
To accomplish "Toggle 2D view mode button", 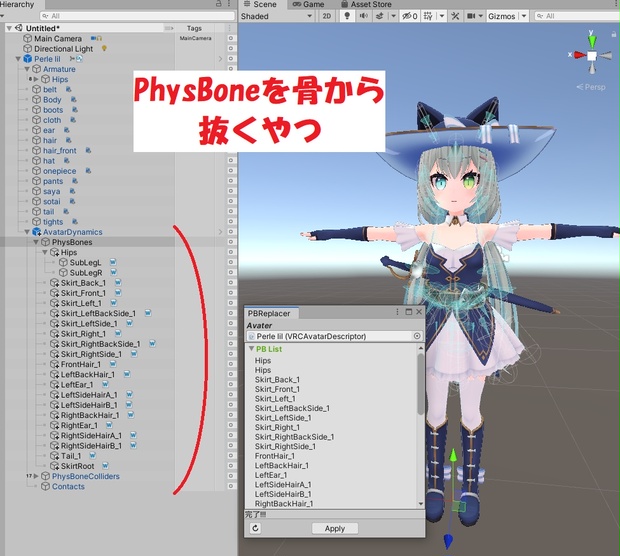I will [327, 16].
